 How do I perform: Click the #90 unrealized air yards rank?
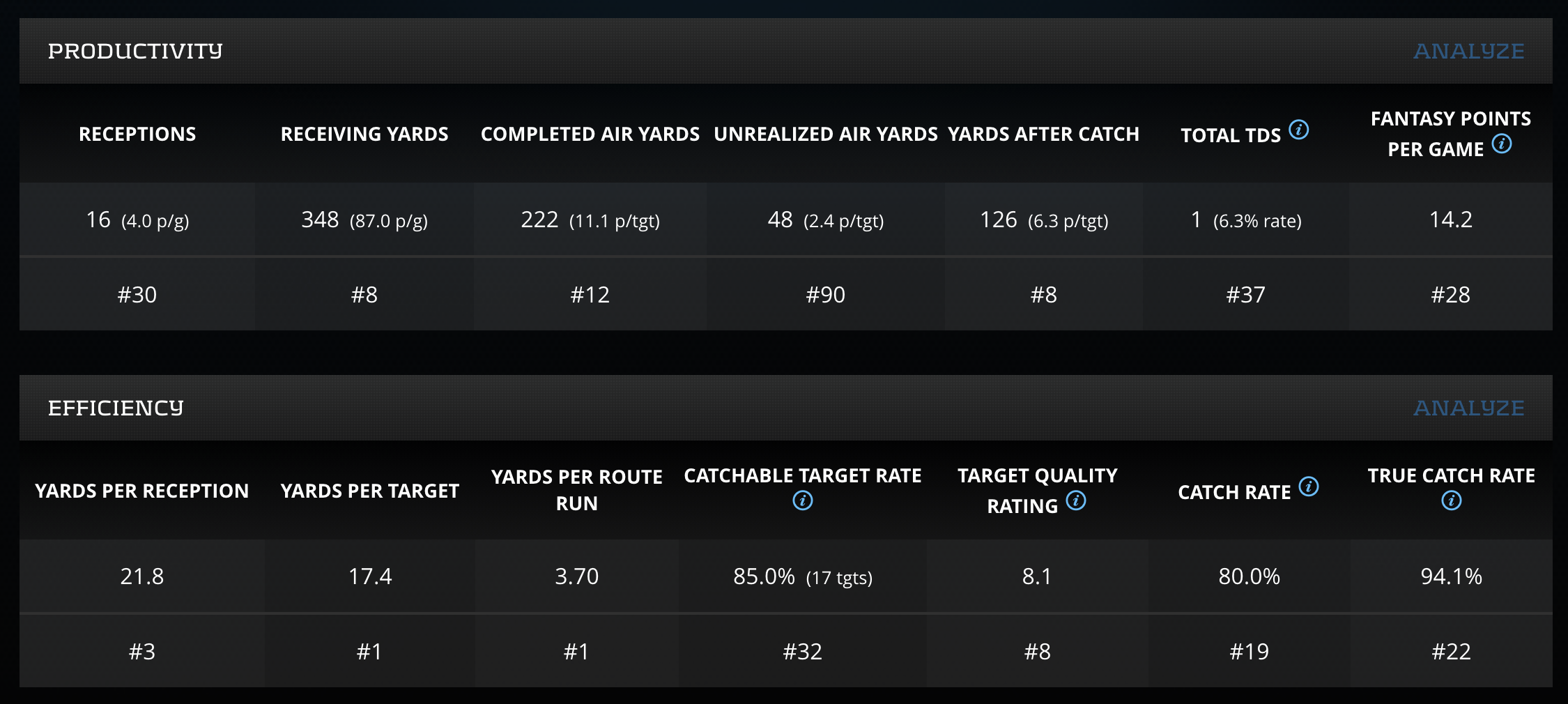tap(826, 295)
